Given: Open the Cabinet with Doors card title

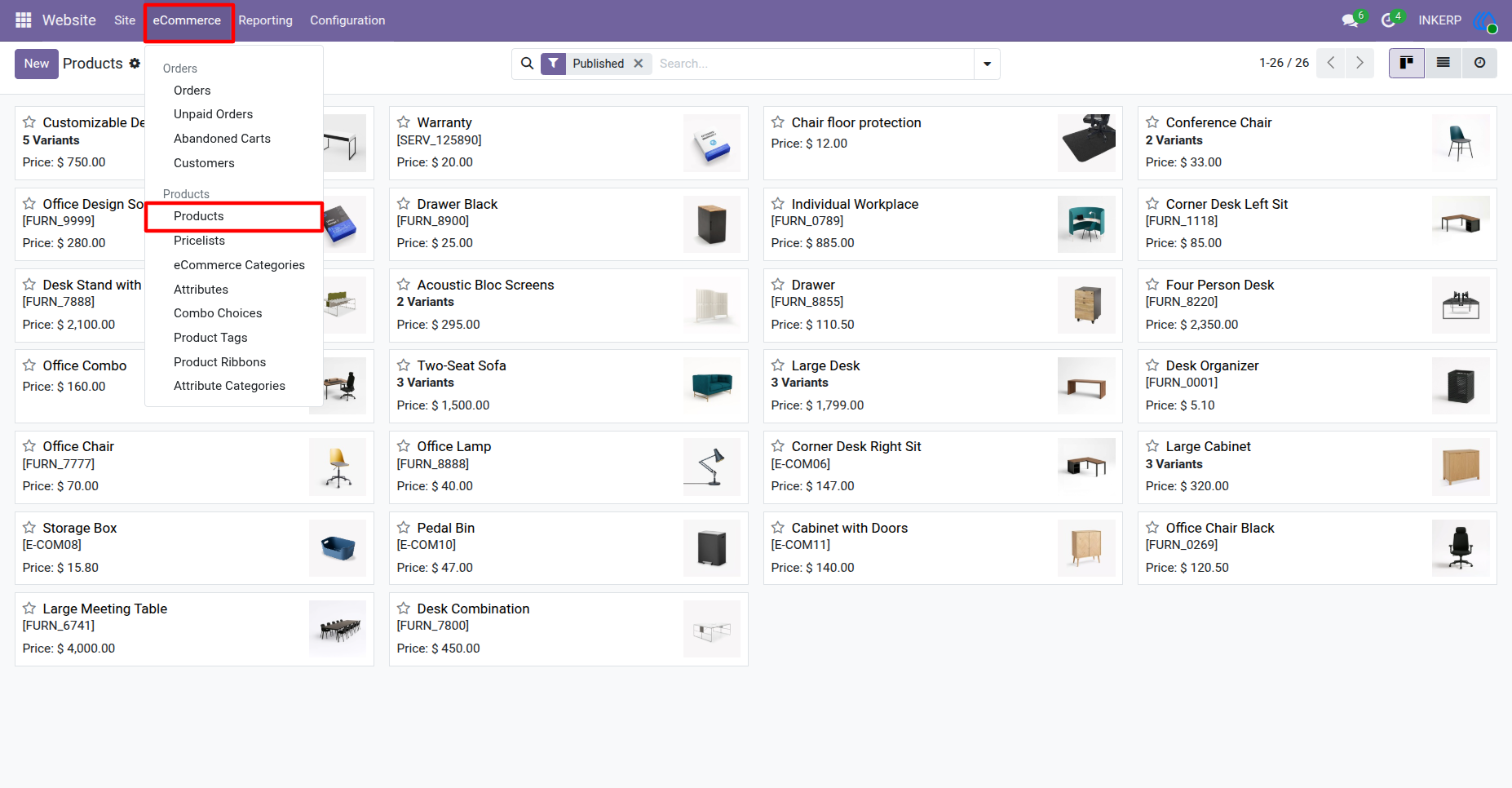Looking at the screenshot, I should [x=849, y=528].
